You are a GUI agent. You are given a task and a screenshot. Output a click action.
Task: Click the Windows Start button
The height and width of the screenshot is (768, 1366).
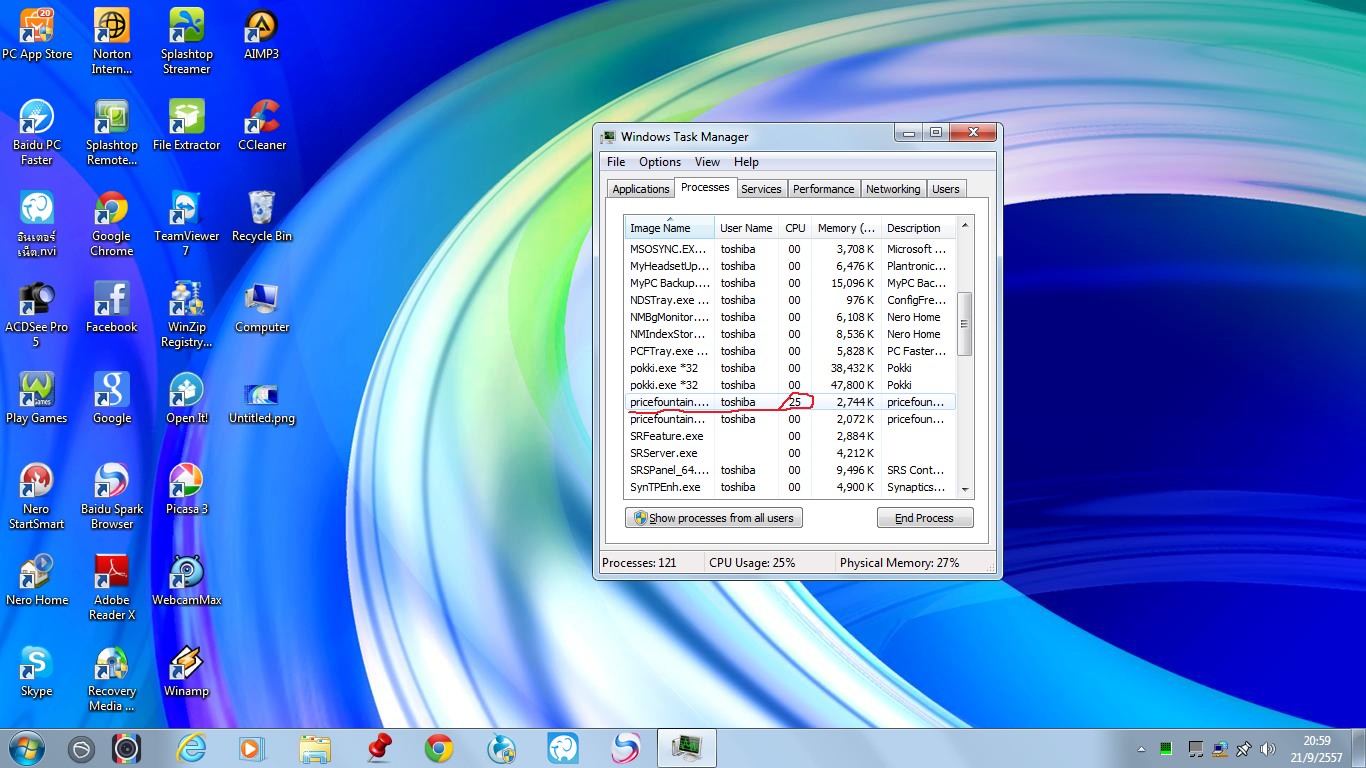26,748
